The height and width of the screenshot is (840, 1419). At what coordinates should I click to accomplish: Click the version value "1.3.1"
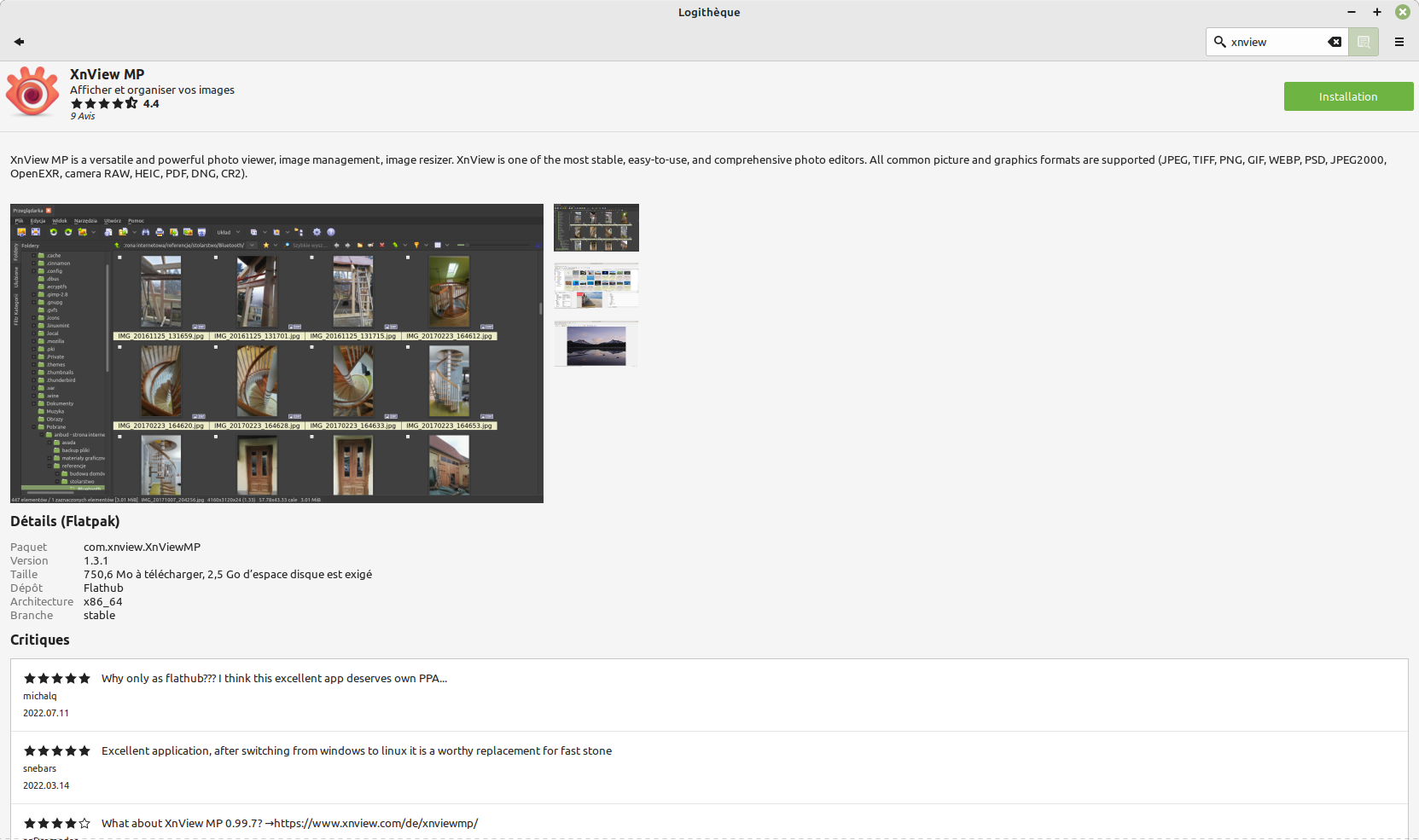96,560
